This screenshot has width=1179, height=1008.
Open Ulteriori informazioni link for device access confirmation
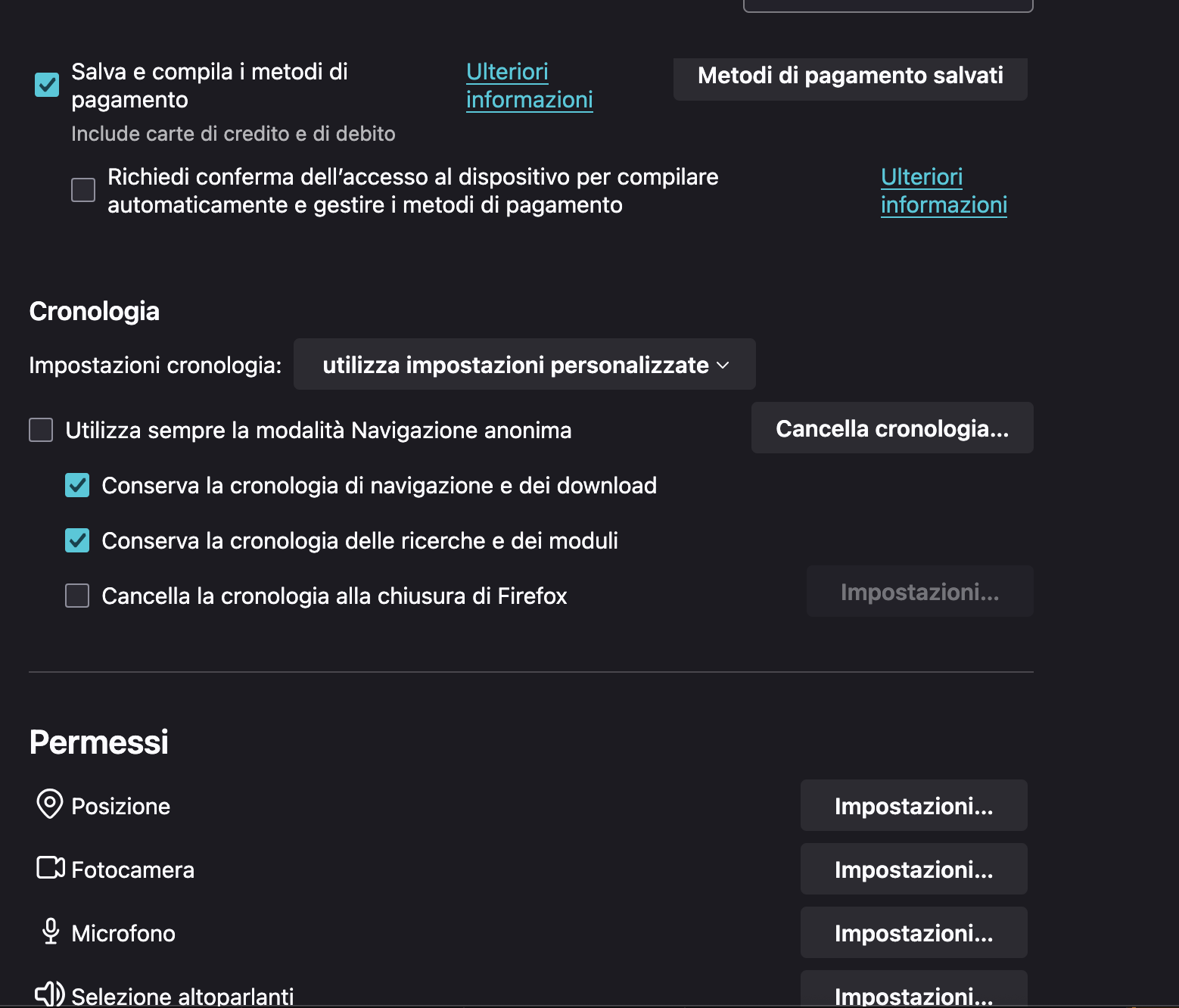click(944, 191)
